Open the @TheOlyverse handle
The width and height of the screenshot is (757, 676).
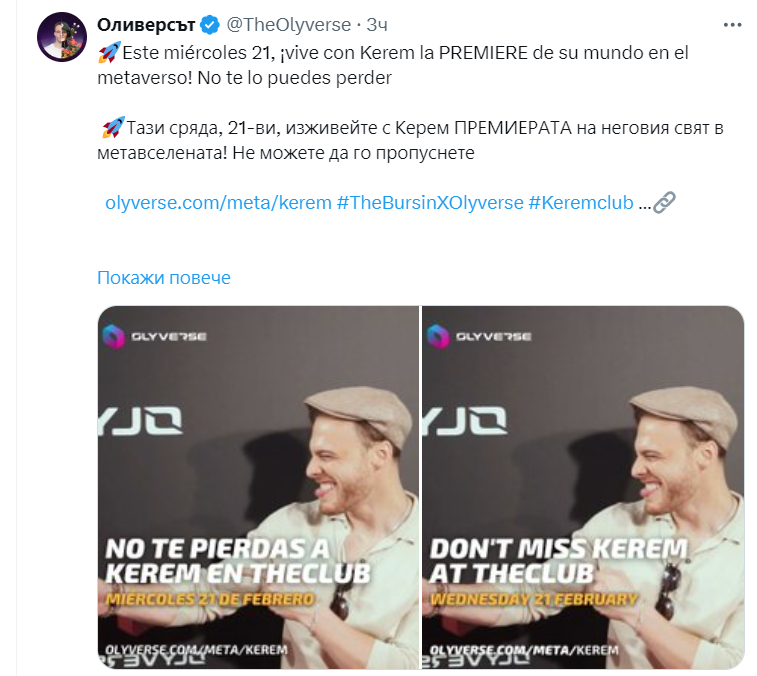[x=289, y=25]
